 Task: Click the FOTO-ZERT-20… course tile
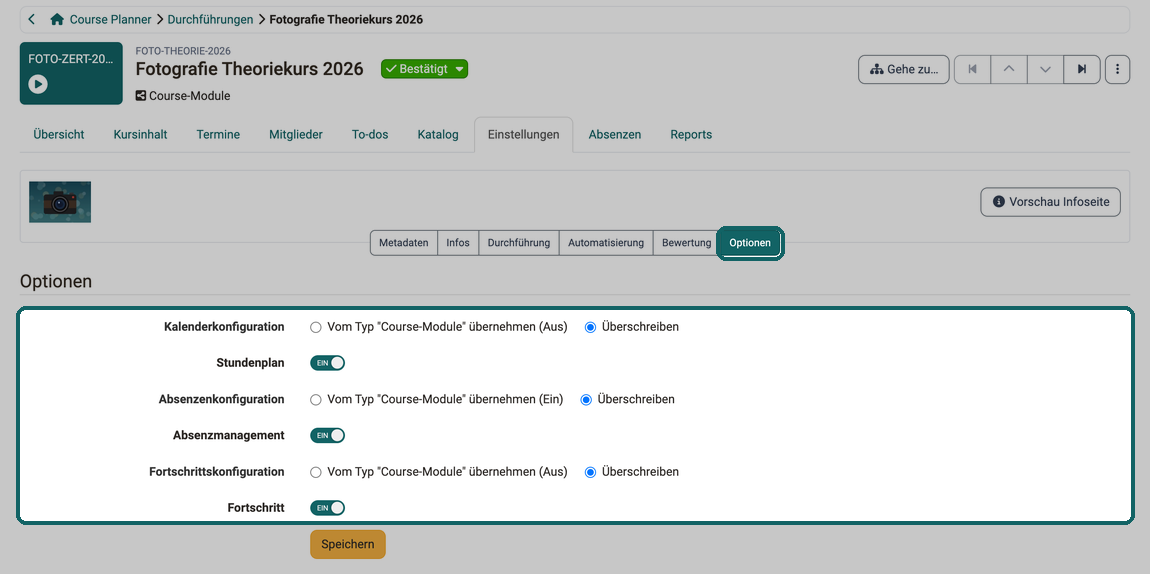(71, 73)
